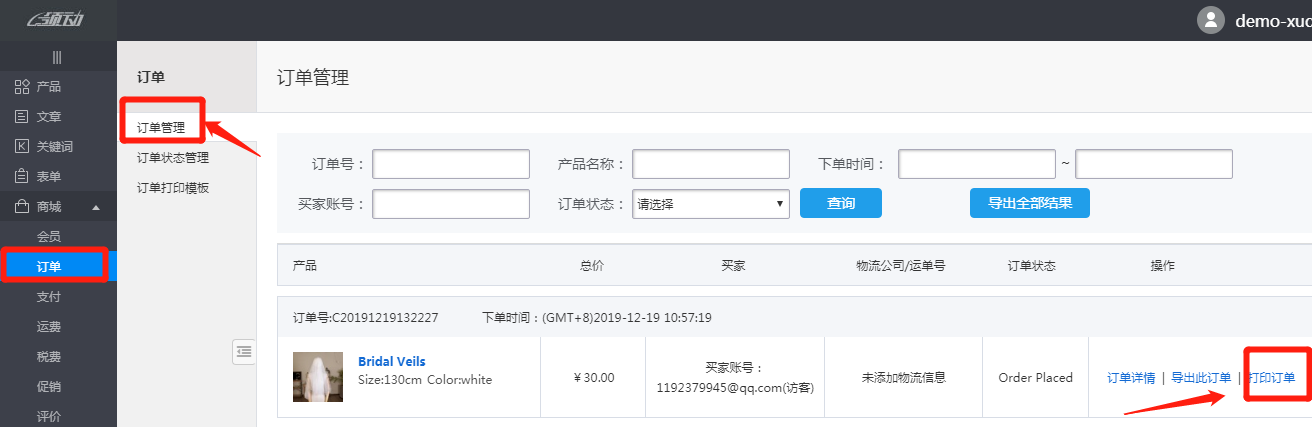1312x427 pixels.
Task: Click the 买家 column header
Action: (x=733, y=266)
